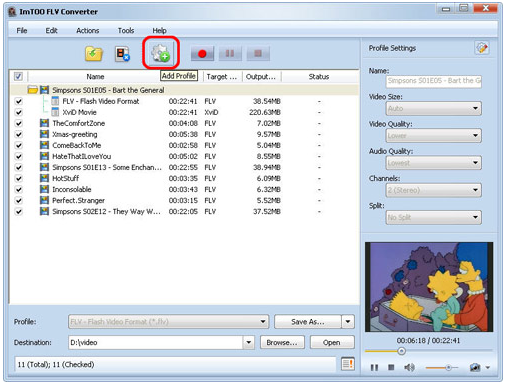The width and height of the screenshot is (507, 384).
Task: Toggle the select-all checkbox in header
Action: pos(18,77)
